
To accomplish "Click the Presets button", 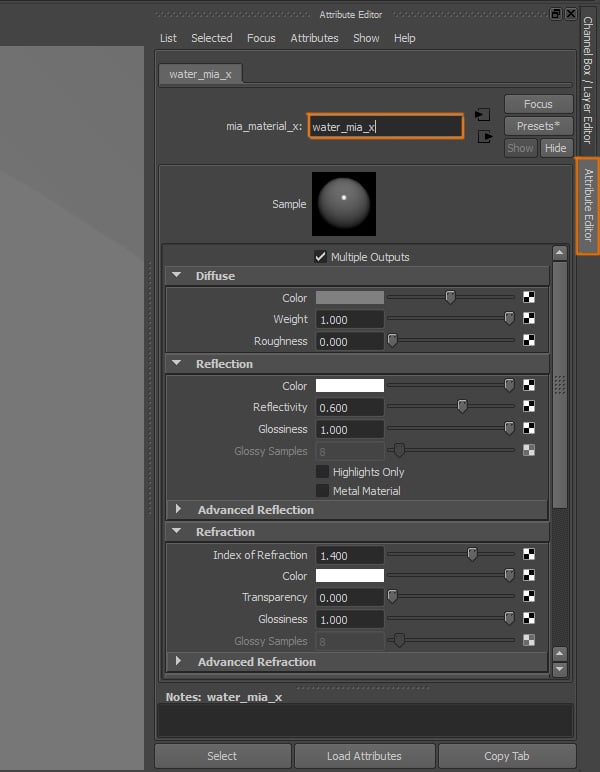I will tap(538, 126).
